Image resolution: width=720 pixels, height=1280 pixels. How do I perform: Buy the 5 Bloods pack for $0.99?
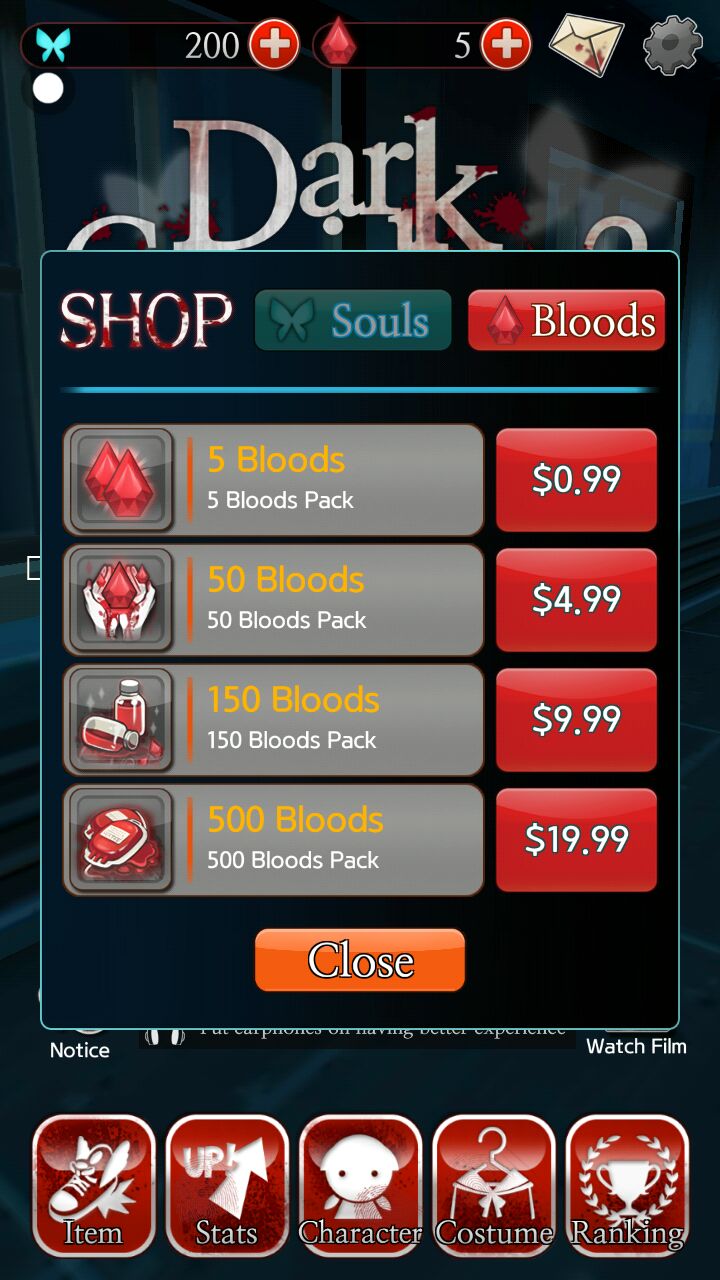(576, 480)
